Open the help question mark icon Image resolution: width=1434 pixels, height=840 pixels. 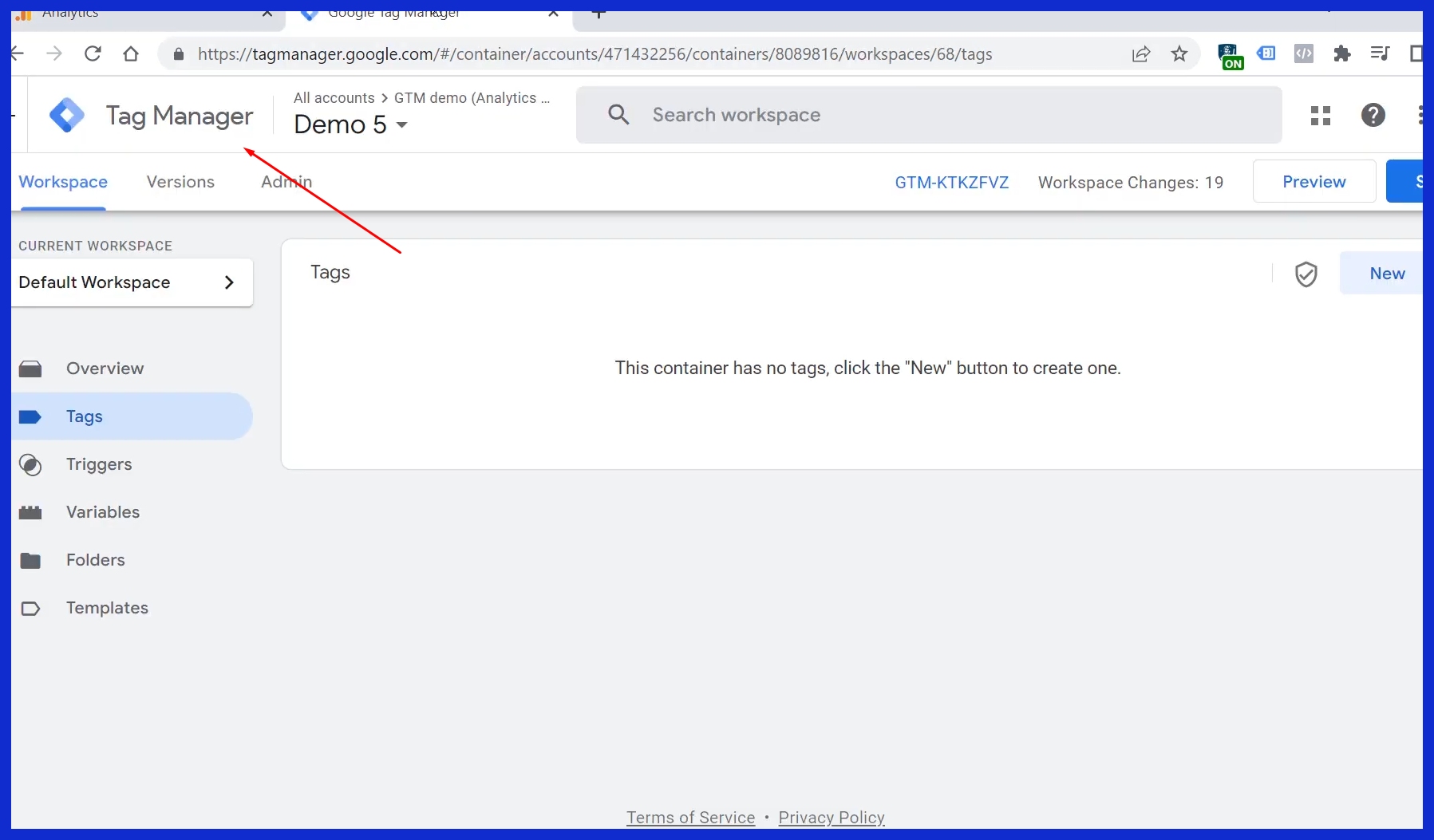click(1373, 116)
